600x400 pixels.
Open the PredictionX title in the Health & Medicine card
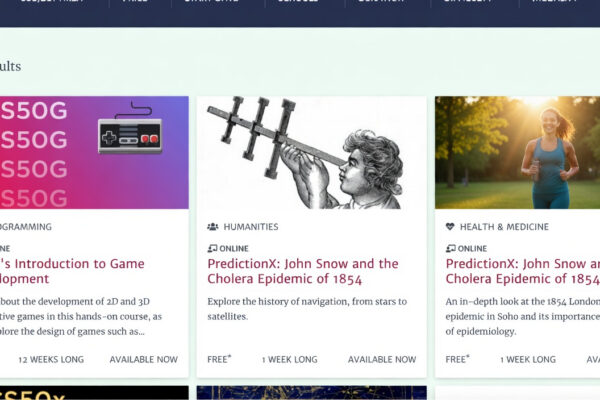(x=522, y=271)
